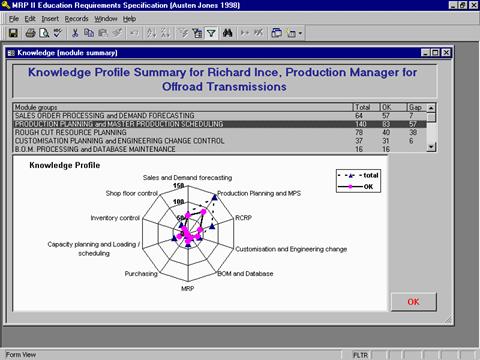
Task: Open the Edit menu
Action: point(30,19)
